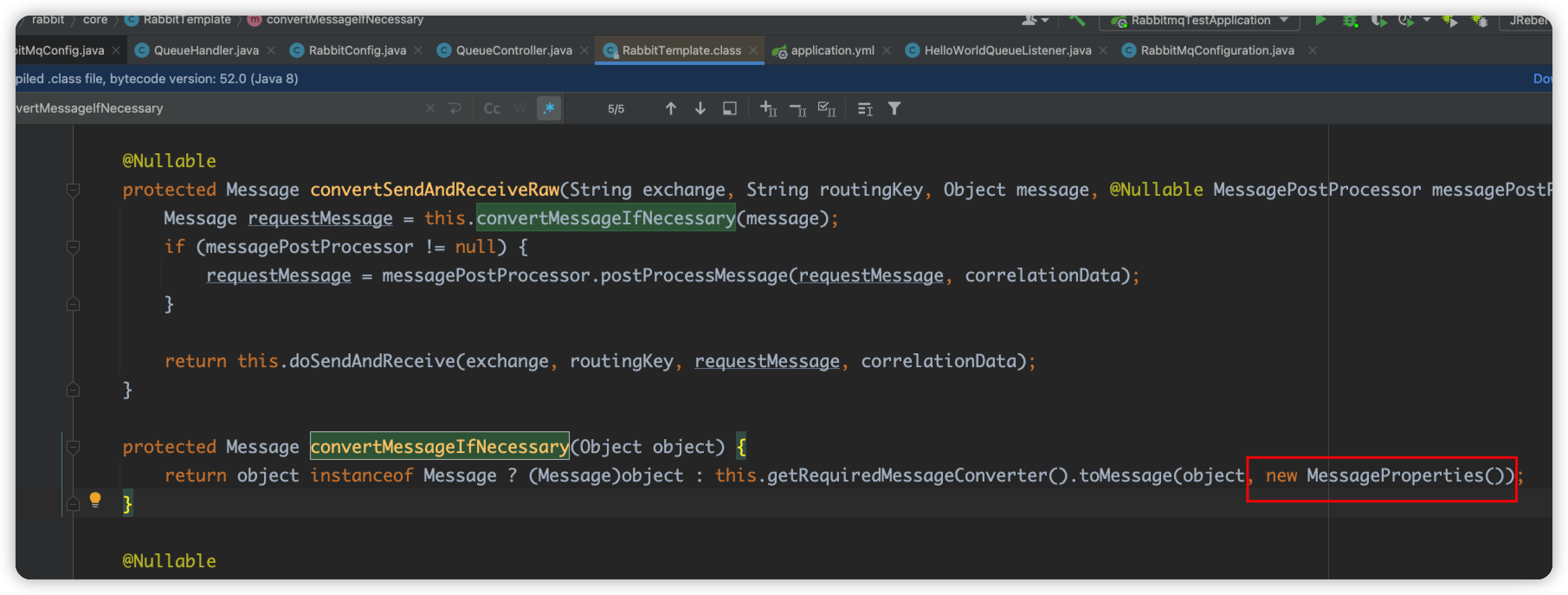This screenshot has width=1568, height=595.
Task: Toggle Words (W) search option
Action: (x=520, y=108)
